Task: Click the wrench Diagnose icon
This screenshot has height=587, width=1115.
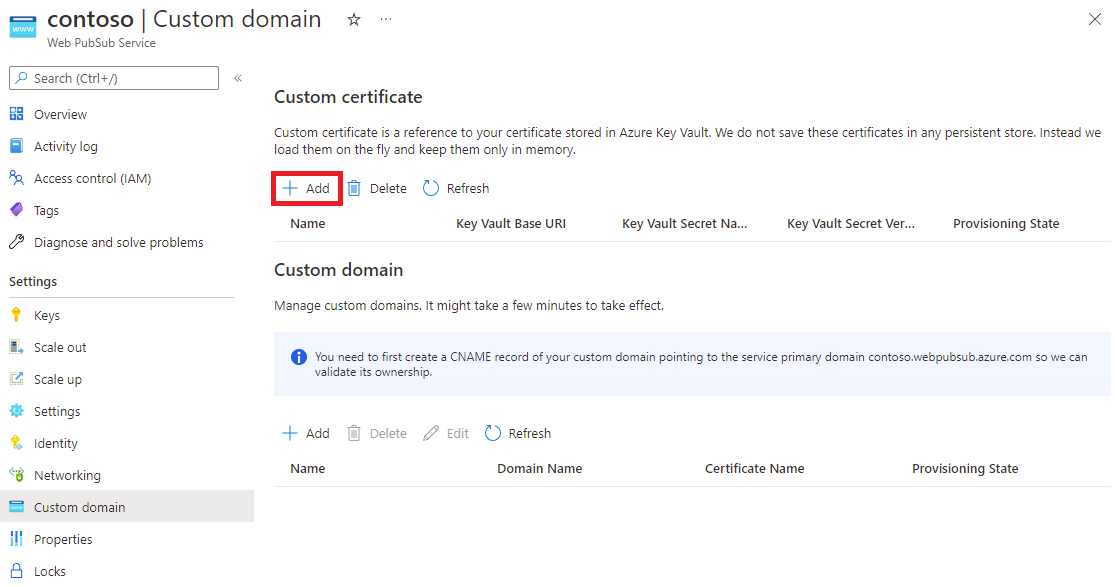Action: pyautogui.click(x=16, y=242)
